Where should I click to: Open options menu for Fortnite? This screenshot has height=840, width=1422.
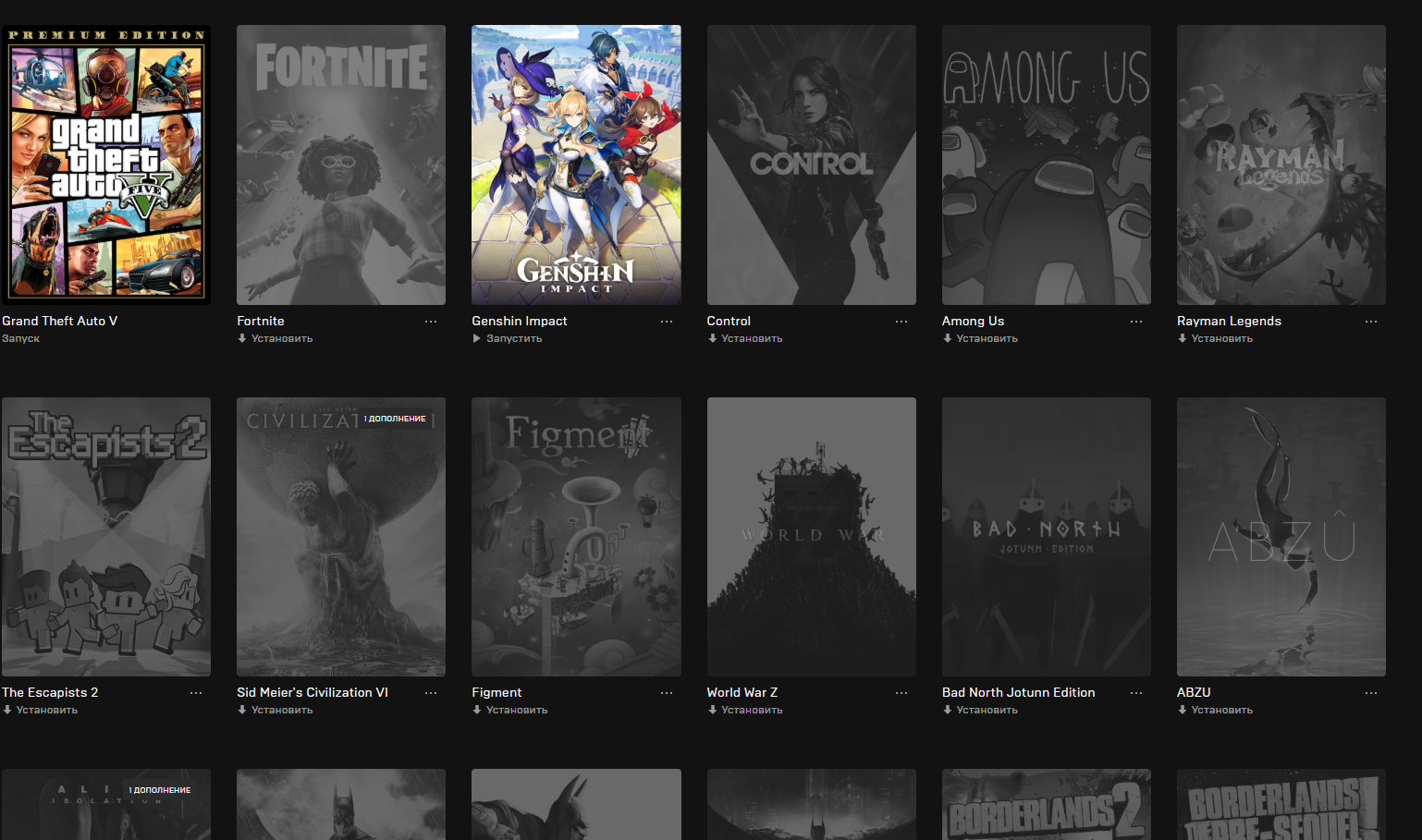(431, 322)
